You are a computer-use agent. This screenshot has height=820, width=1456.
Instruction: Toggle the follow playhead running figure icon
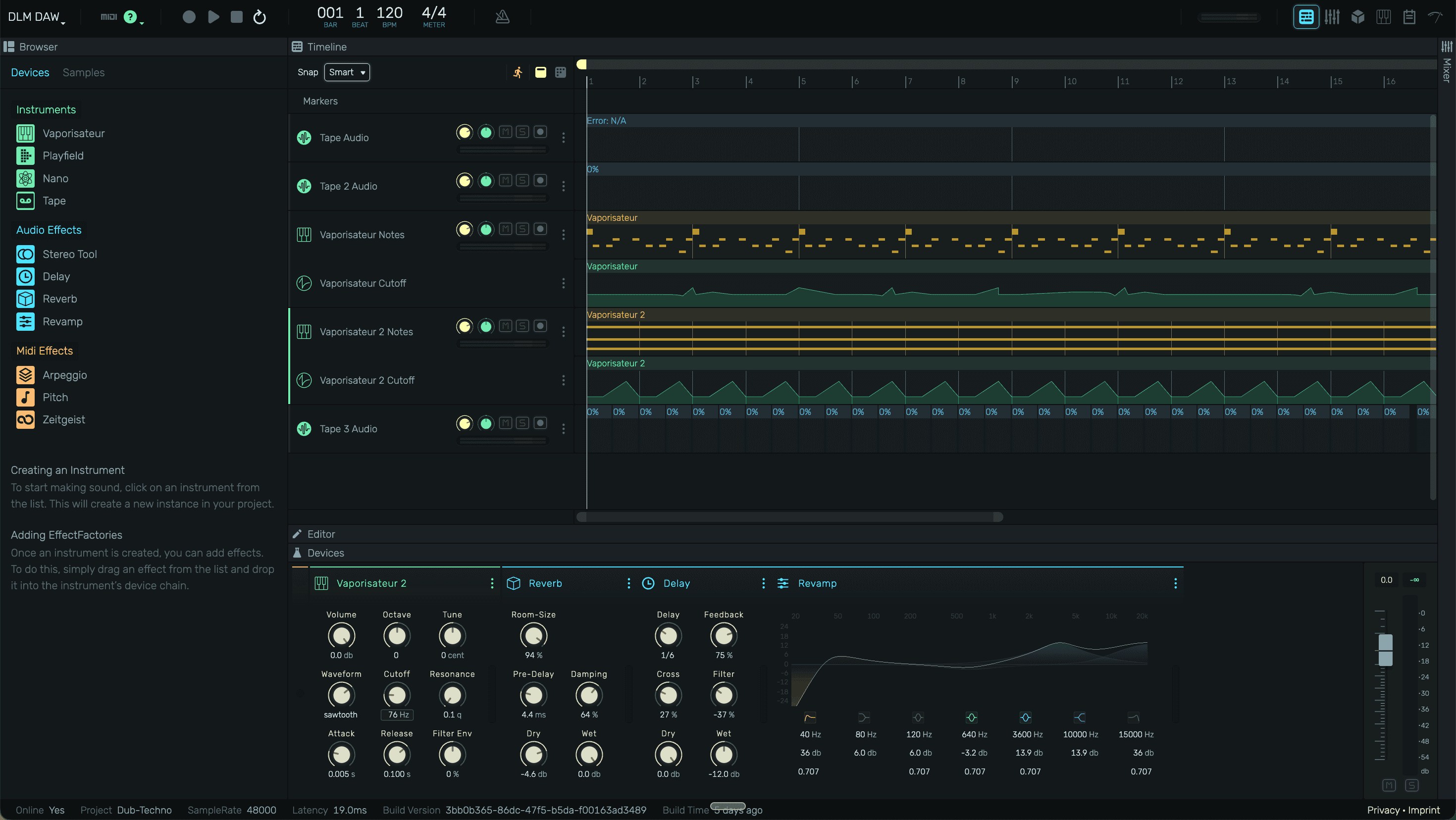coord(518,72)
